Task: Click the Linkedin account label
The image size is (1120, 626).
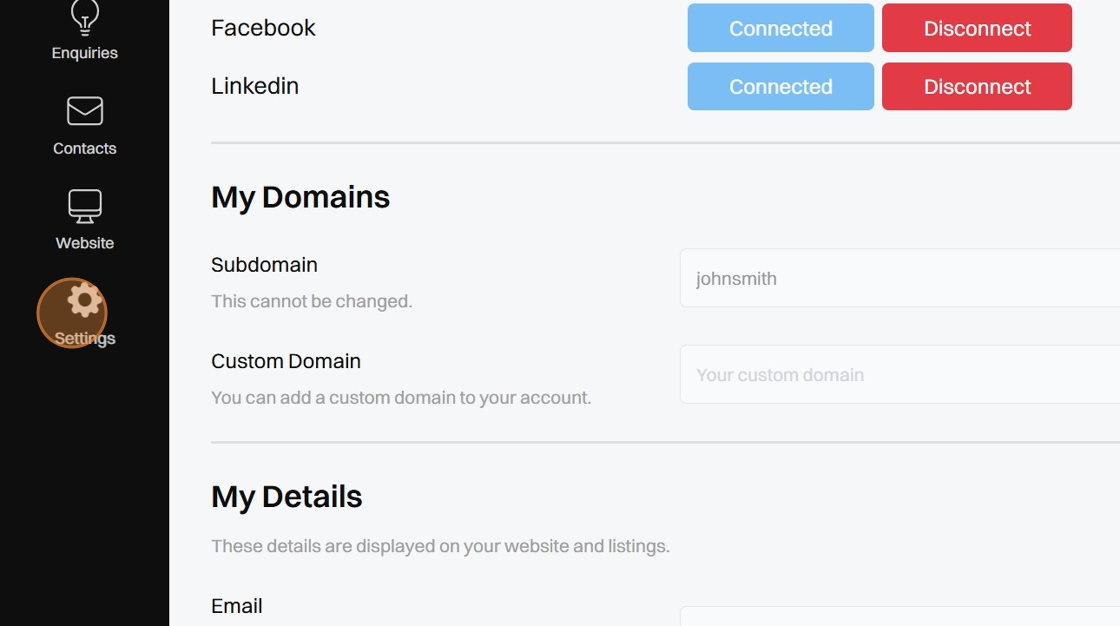Action: [255, 86]
